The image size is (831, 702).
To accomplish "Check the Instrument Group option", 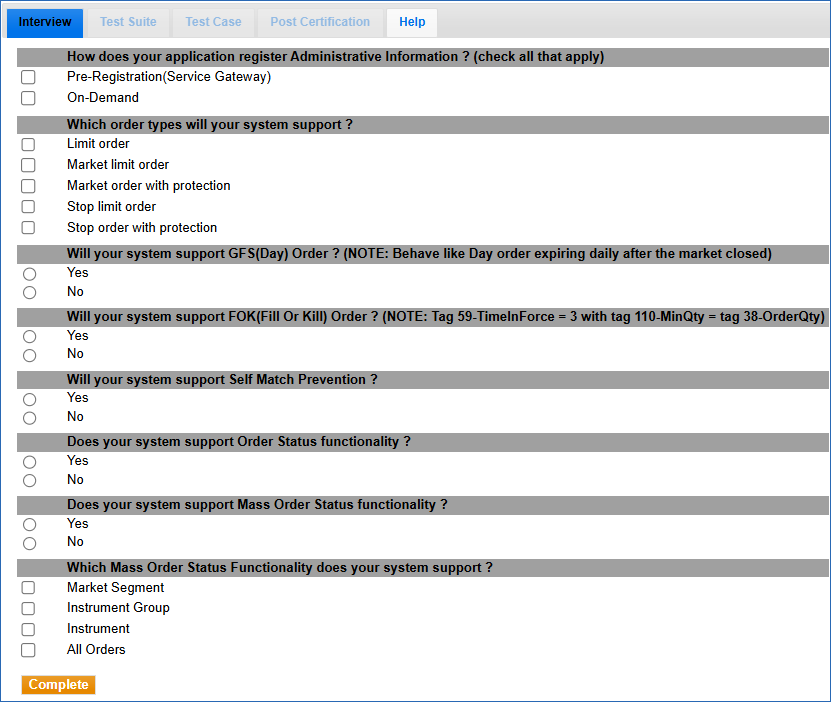I will [x=28, y=608].
